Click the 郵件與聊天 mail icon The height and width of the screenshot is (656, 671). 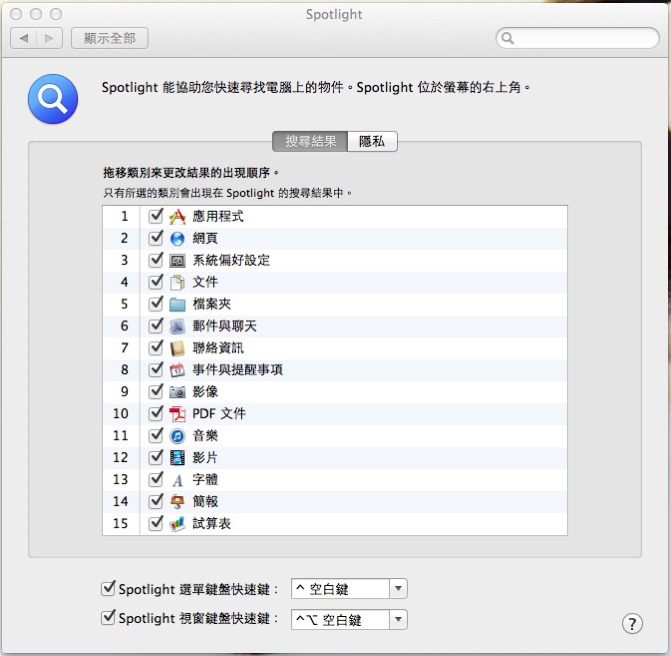pos(177,327)
